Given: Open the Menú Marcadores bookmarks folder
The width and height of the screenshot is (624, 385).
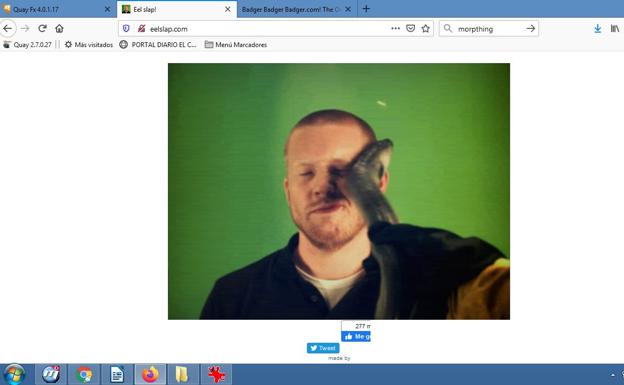Looking at the screenshot, I should pos(236,45).
